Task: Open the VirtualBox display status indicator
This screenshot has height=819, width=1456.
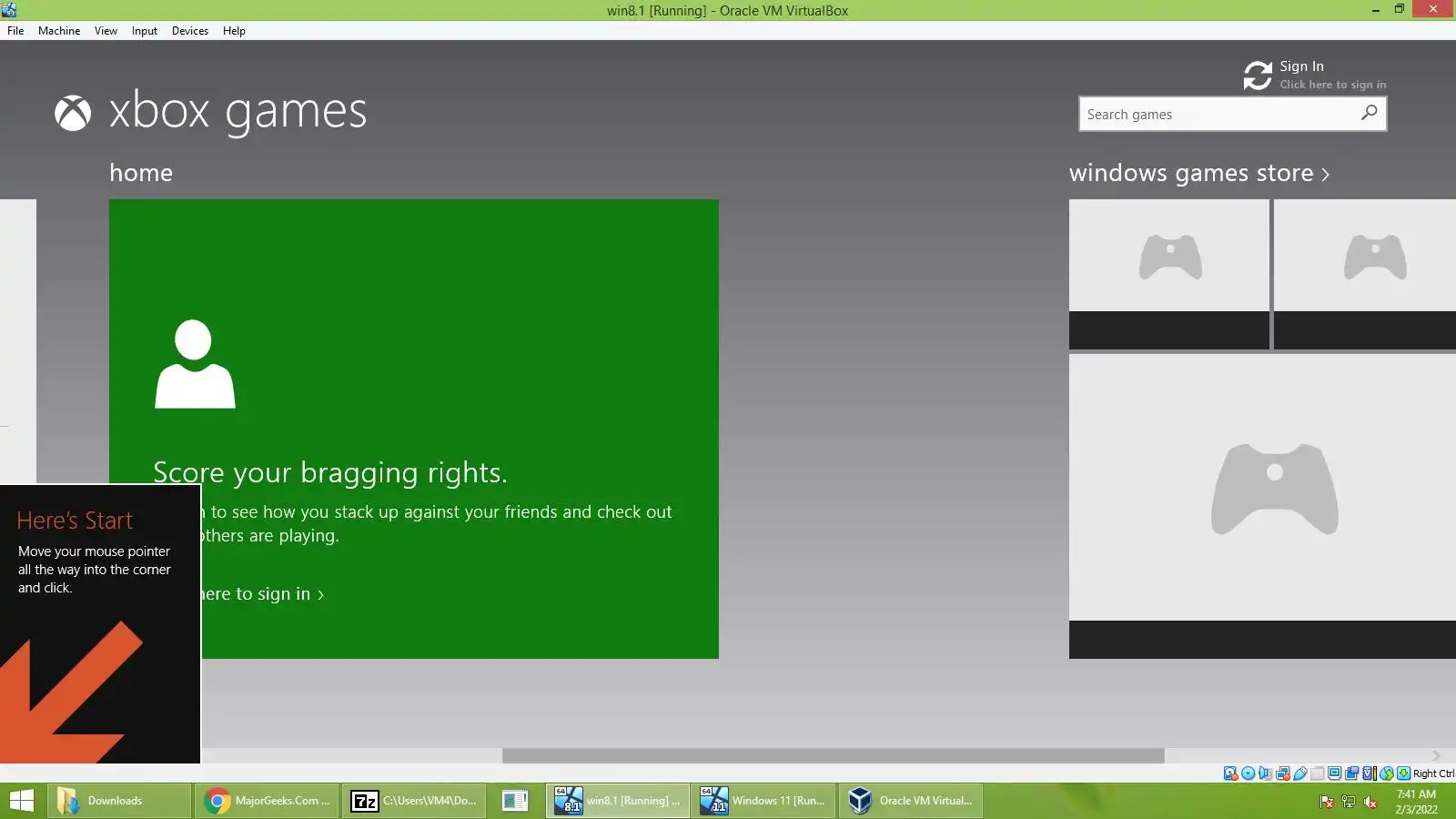Action: (x=1334, y=773)
